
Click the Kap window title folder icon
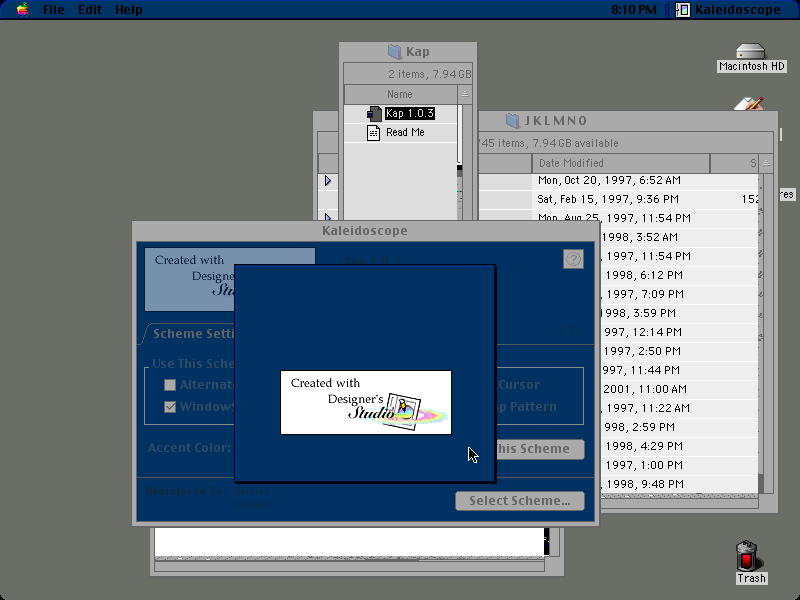tap(394, 52)
